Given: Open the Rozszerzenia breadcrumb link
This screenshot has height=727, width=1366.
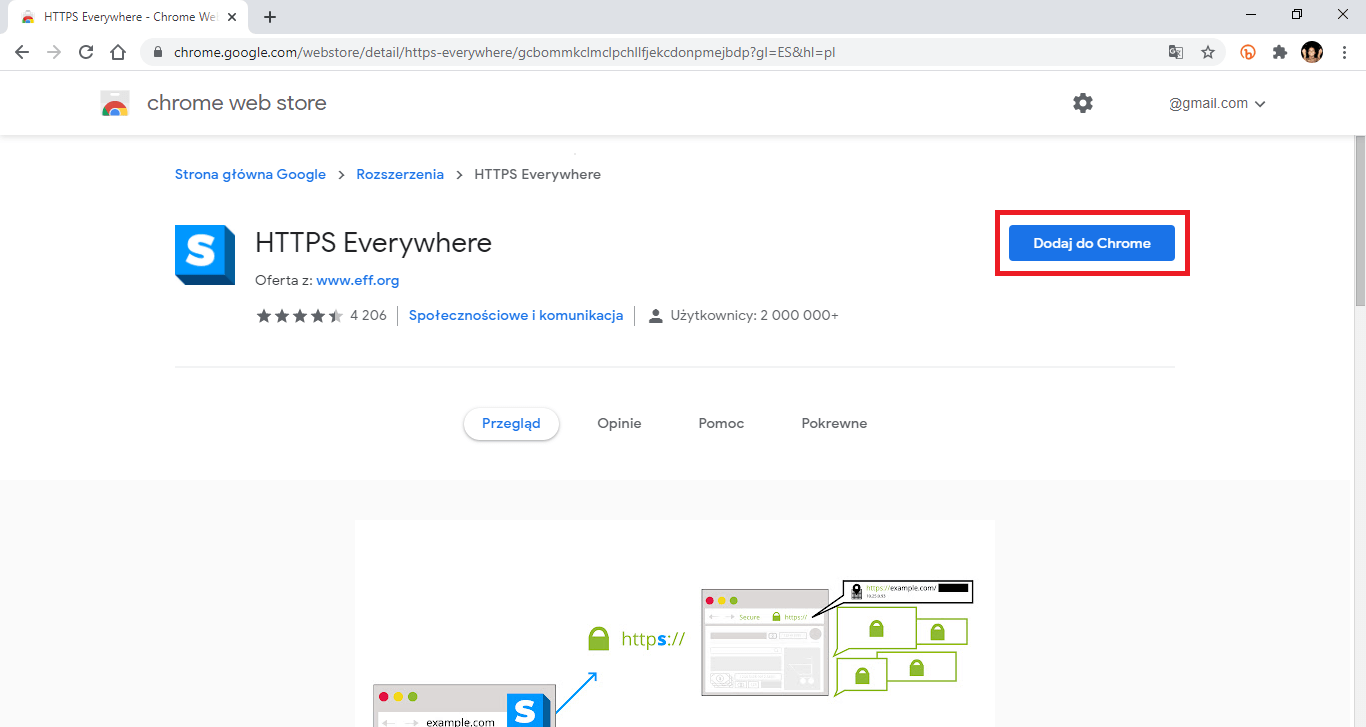Looking at the screenshot, I should point(400,174).
